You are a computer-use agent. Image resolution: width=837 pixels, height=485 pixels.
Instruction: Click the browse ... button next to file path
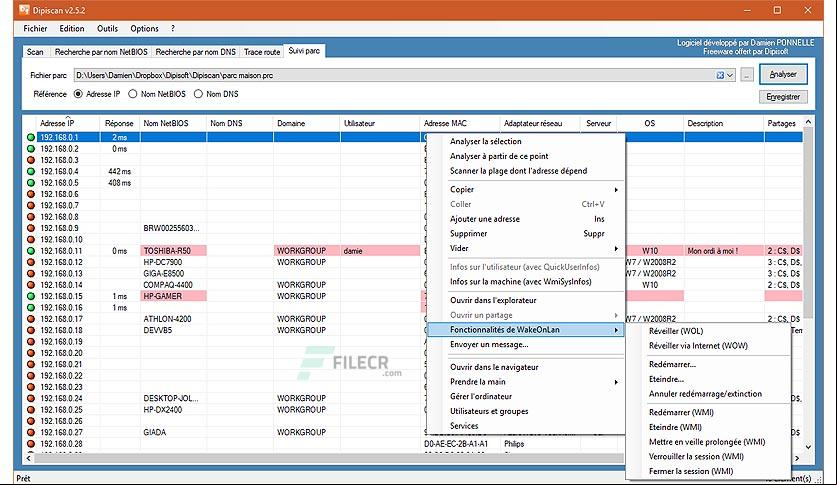747,75
